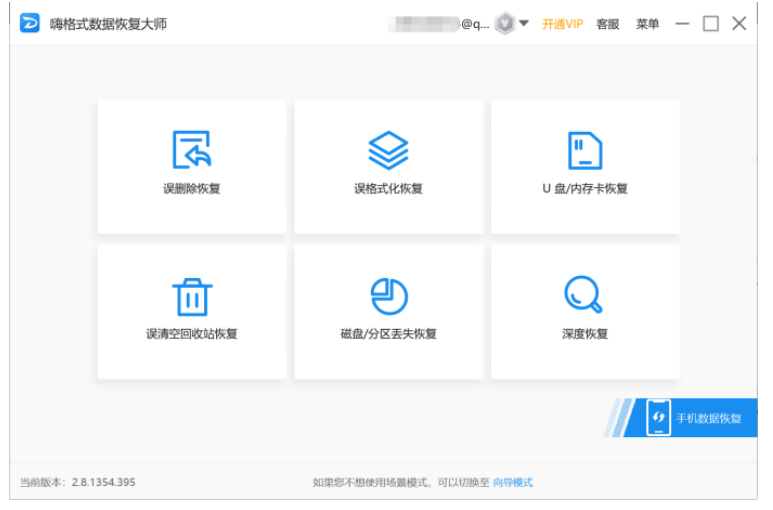Start 深度恢复 via the magnifier icon
Viewport: 773px width, 510px height.
tap(584, 296)
